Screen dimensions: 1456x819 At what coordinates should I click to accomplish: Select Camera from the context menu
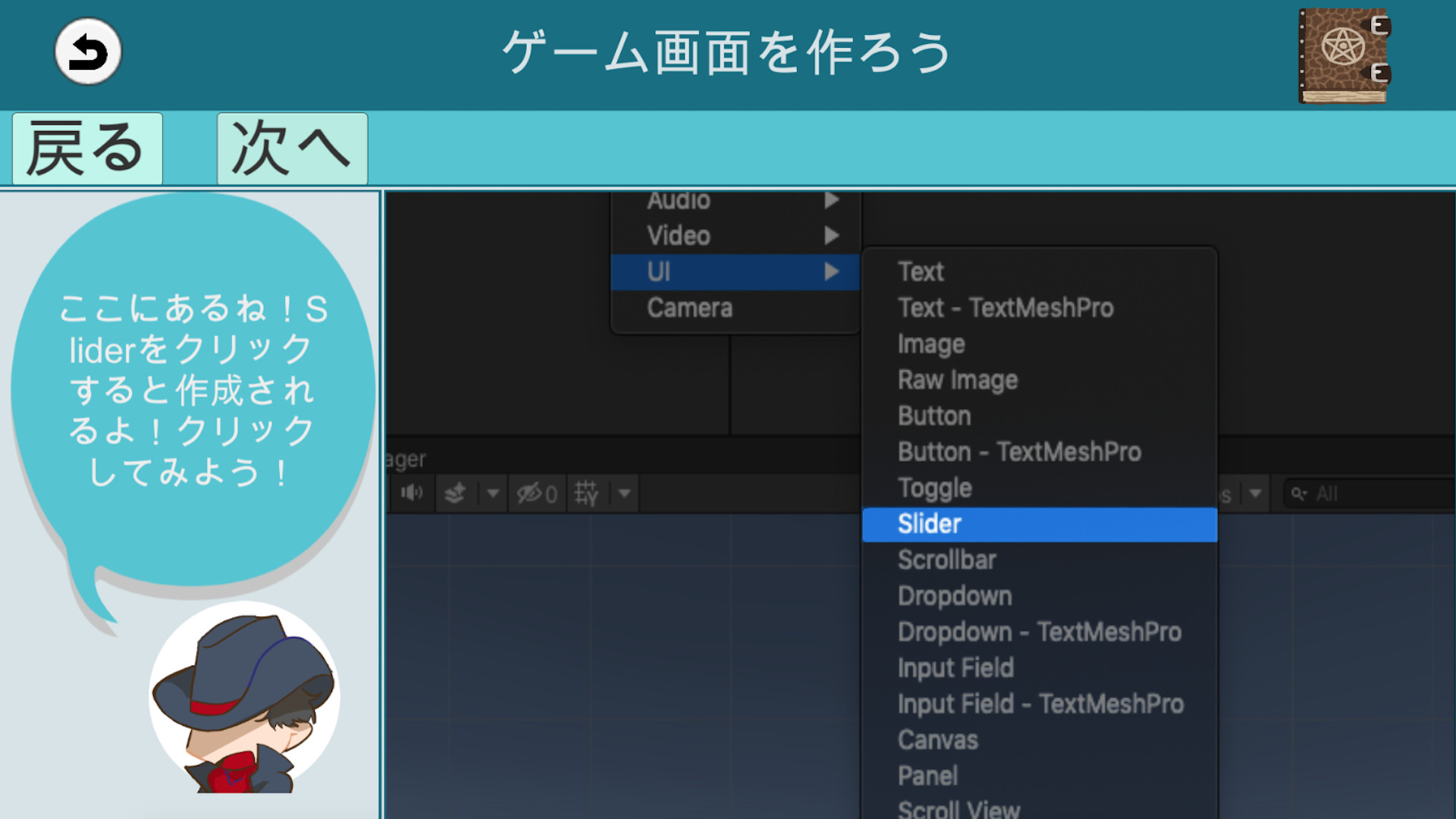click(689, 307)
